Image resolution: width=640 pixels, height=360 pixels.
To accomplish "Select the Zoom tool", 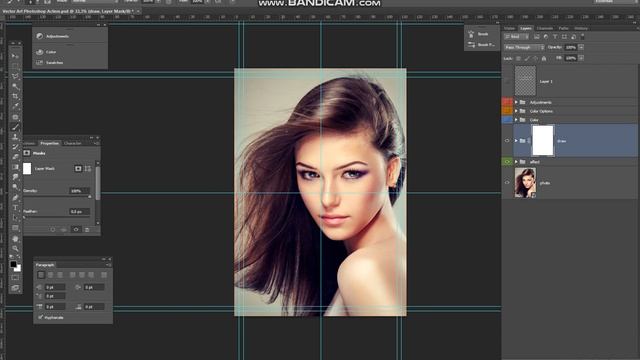I will (15, 248).
